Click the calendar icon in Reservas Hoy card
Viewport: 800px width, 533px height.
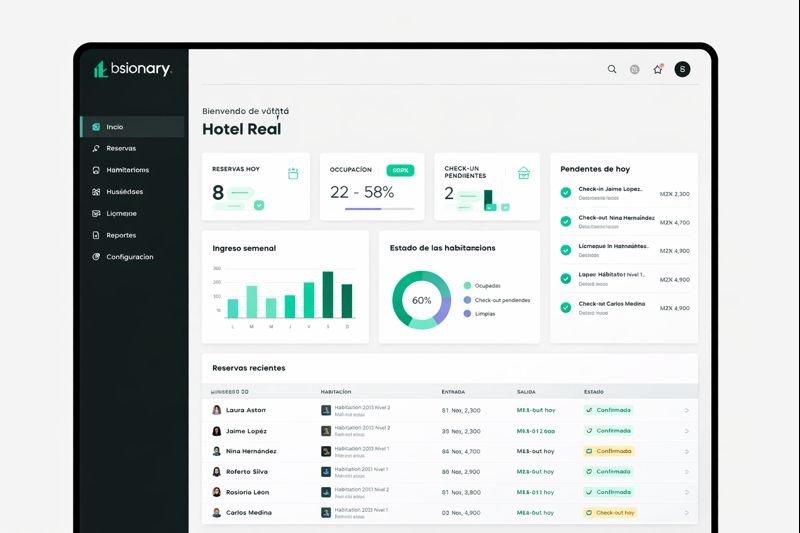(293, 173)
